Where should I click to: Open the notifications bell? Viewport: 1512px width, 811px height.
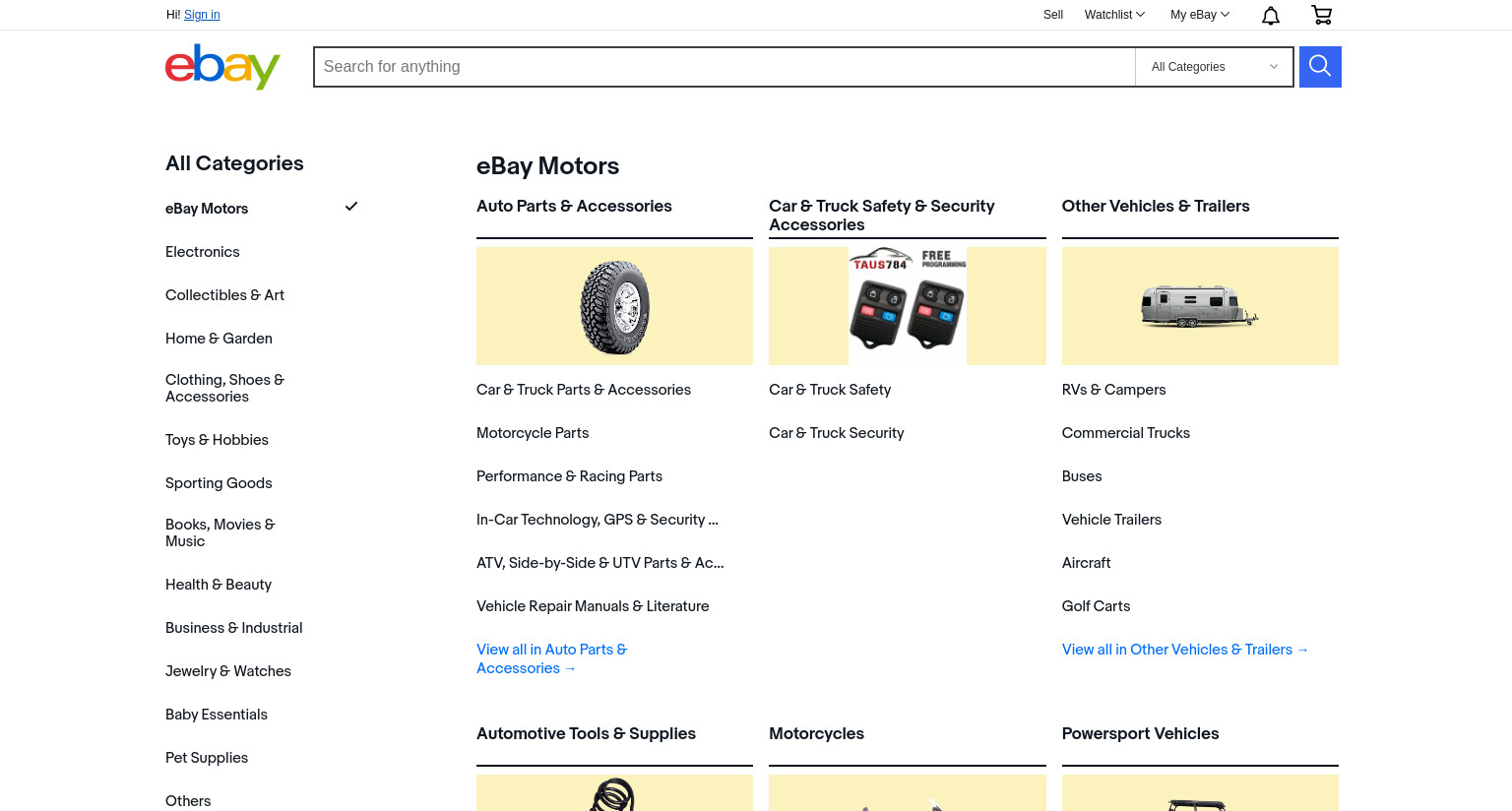pos(1271,15)
